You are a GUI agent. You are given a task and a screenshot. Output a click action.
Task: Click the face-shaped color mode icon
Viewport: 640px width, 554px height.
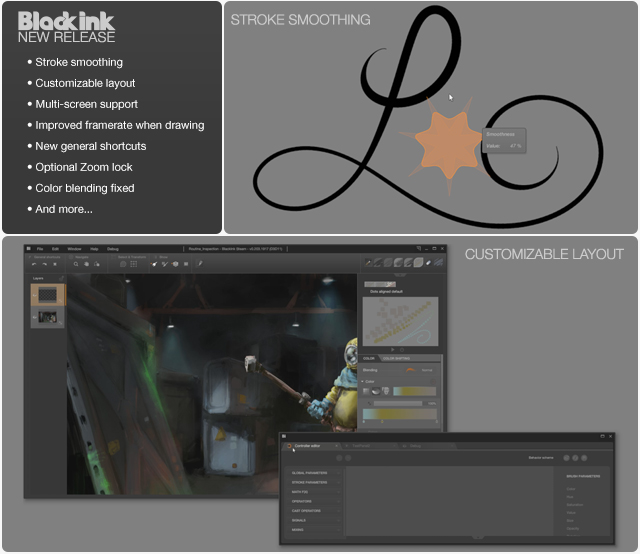pyautogui.click(x=385, y=392)
